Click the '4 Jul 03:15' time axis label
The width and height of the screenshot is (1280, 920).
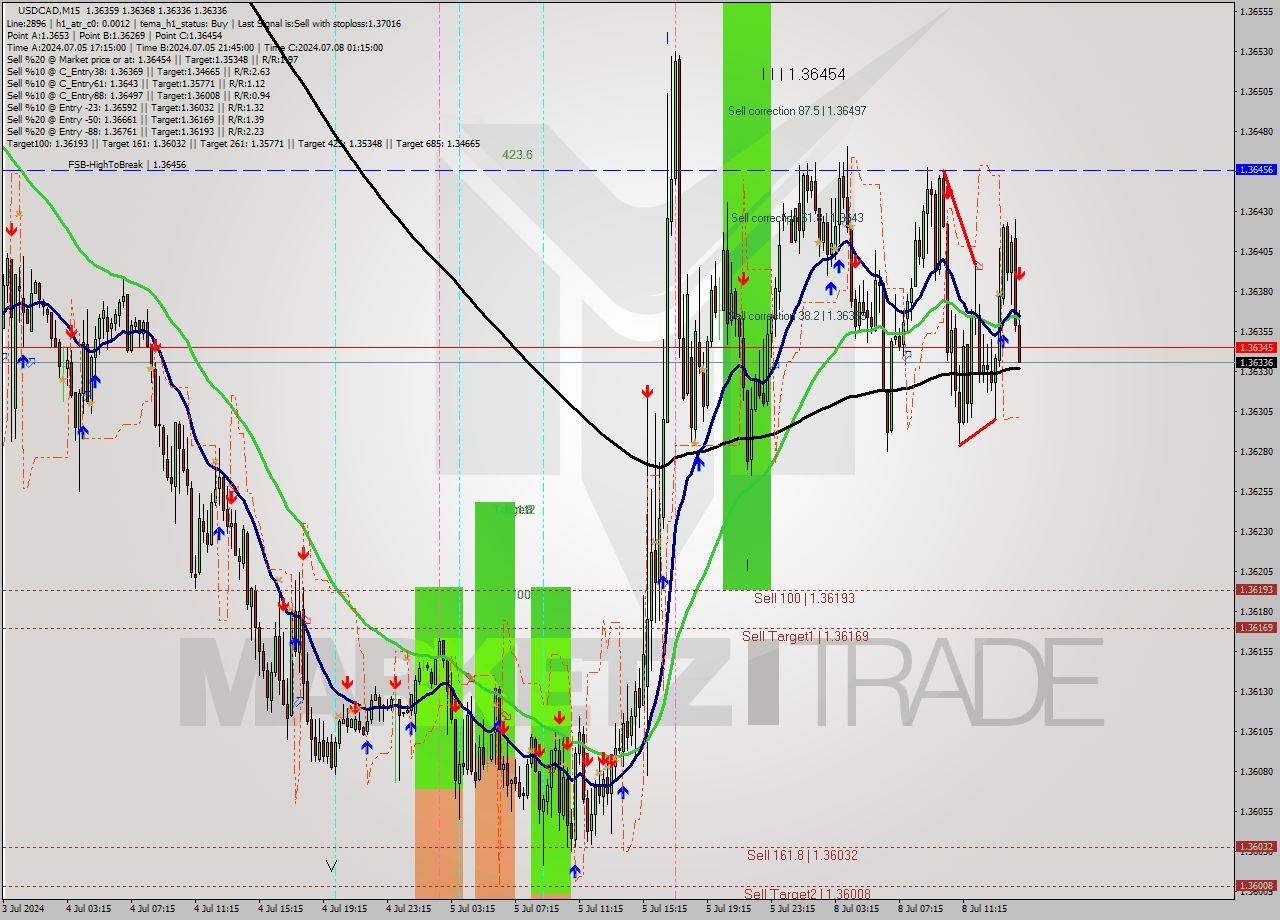(88, 910)
